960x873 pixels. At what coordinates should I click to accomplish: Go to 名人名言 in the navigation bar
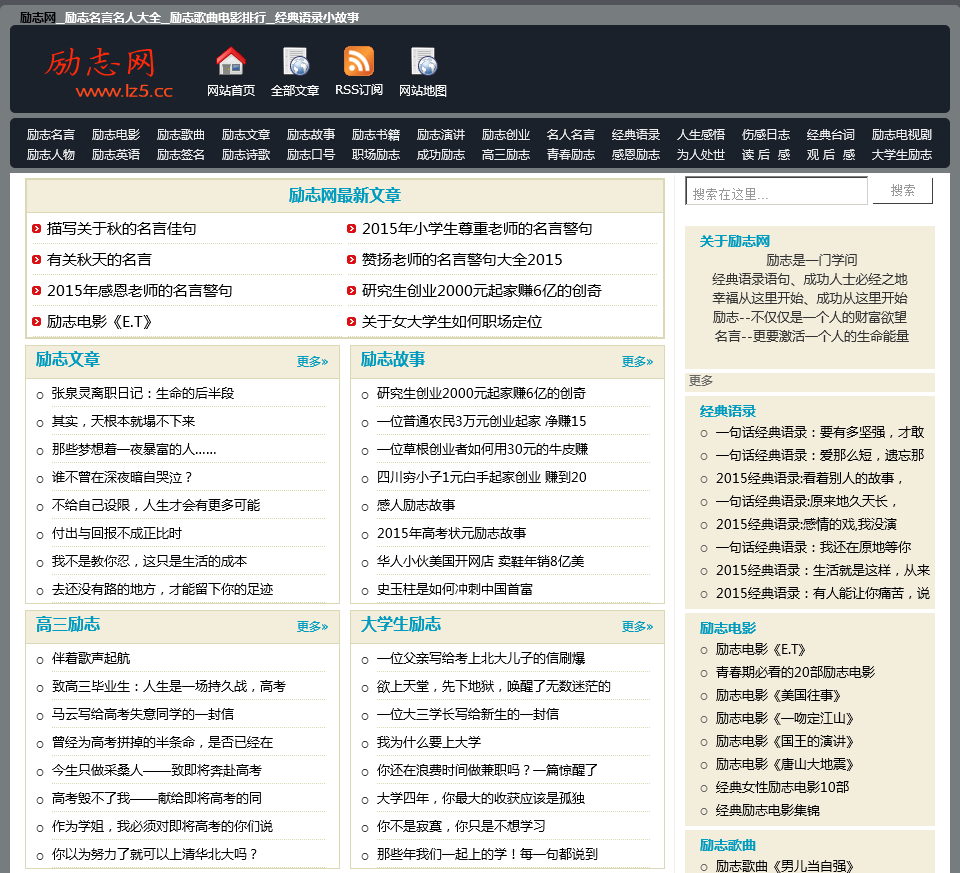pyautogui.click(x=570, y=135)
